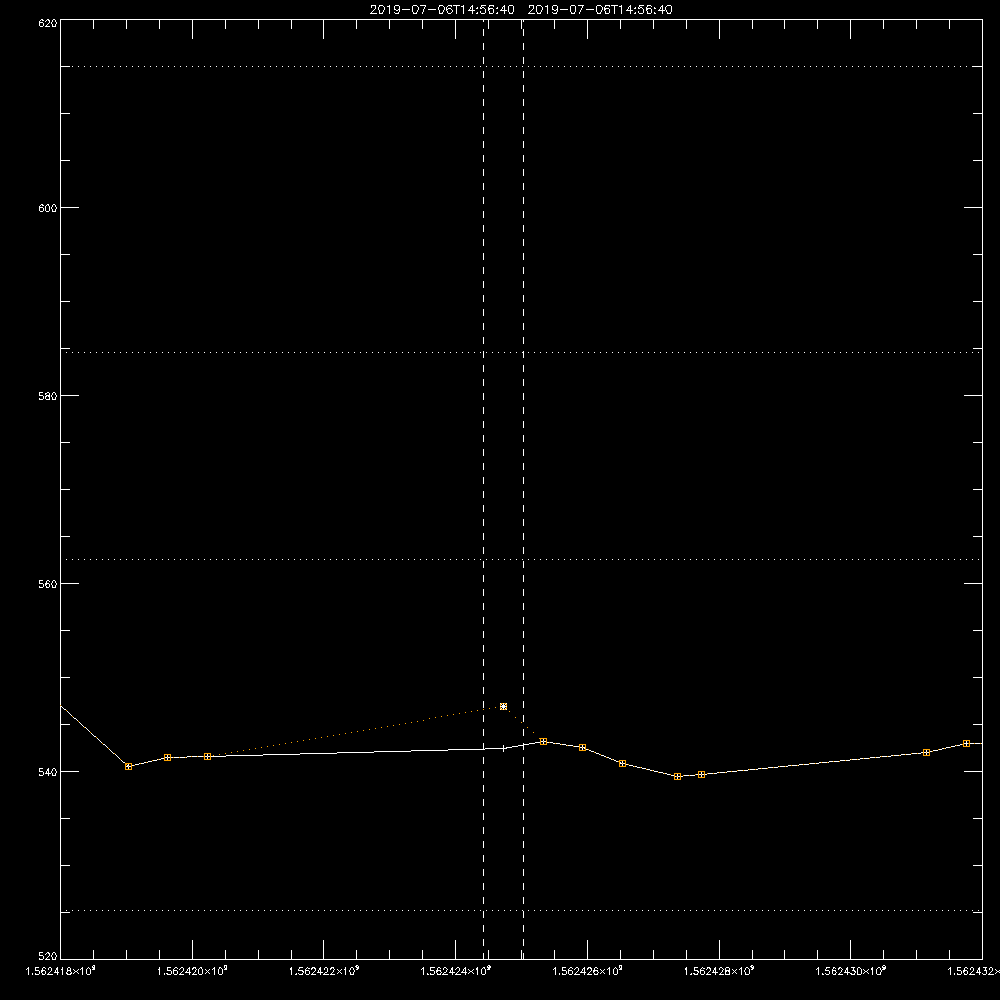Click the bottom dotted horizontal line near 525

coord(521,911)
